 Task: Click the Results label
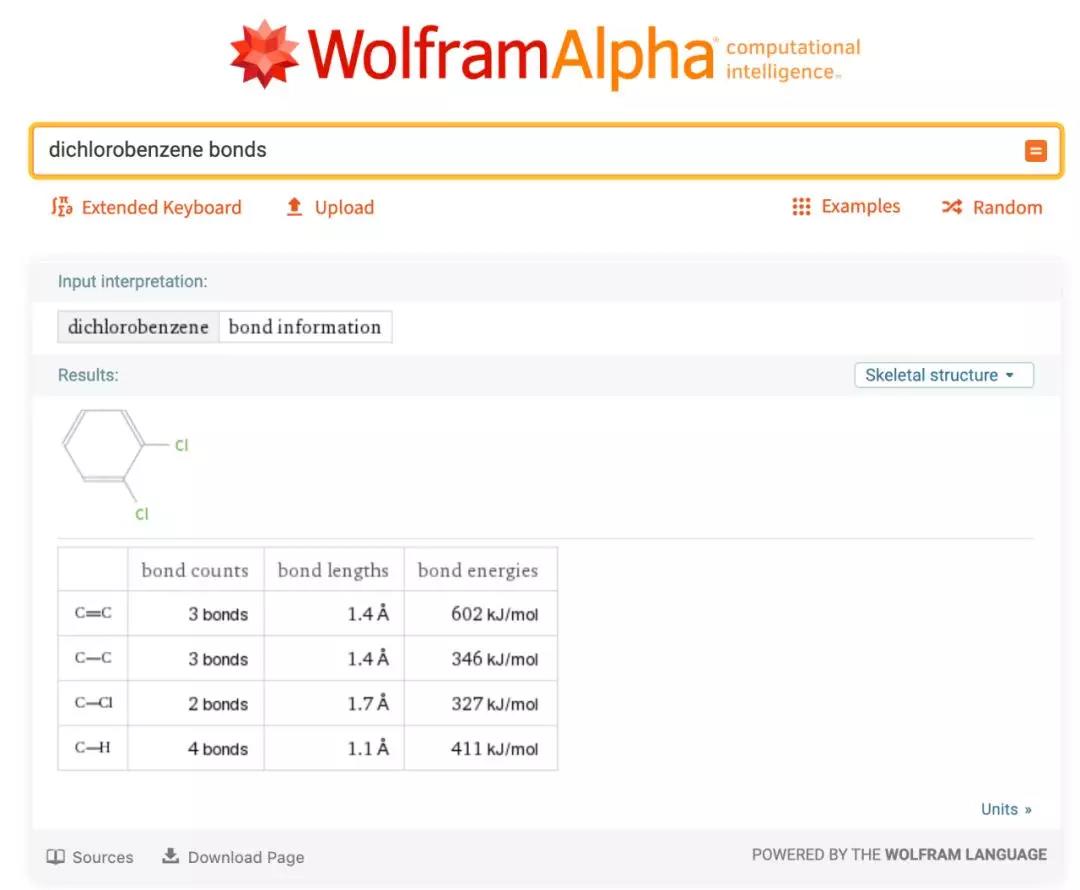click(88, 375)
